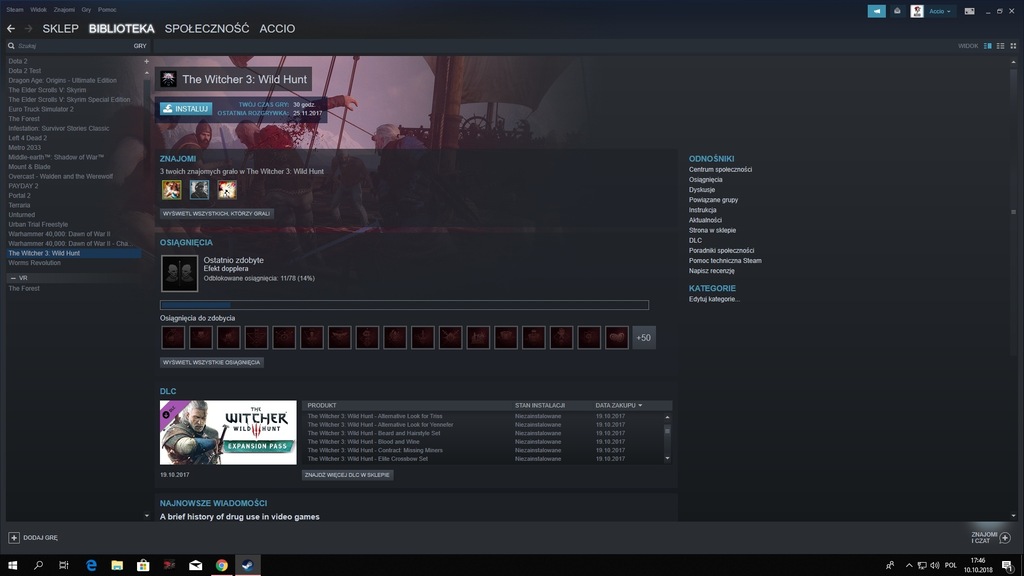Open second friend avatar who played
1024x576 pixels.
199,189
